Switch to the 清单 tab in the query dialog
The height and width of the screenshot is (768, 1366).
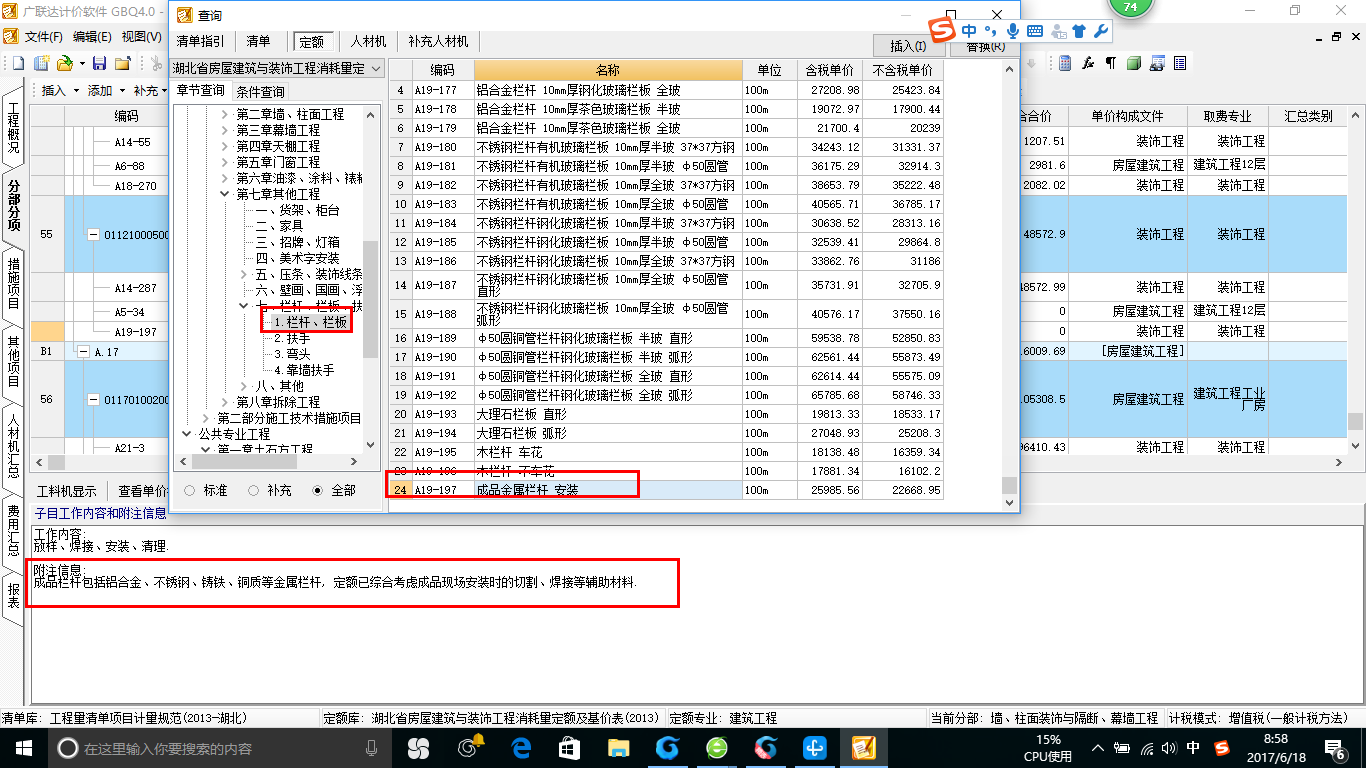tap(258, 41)
